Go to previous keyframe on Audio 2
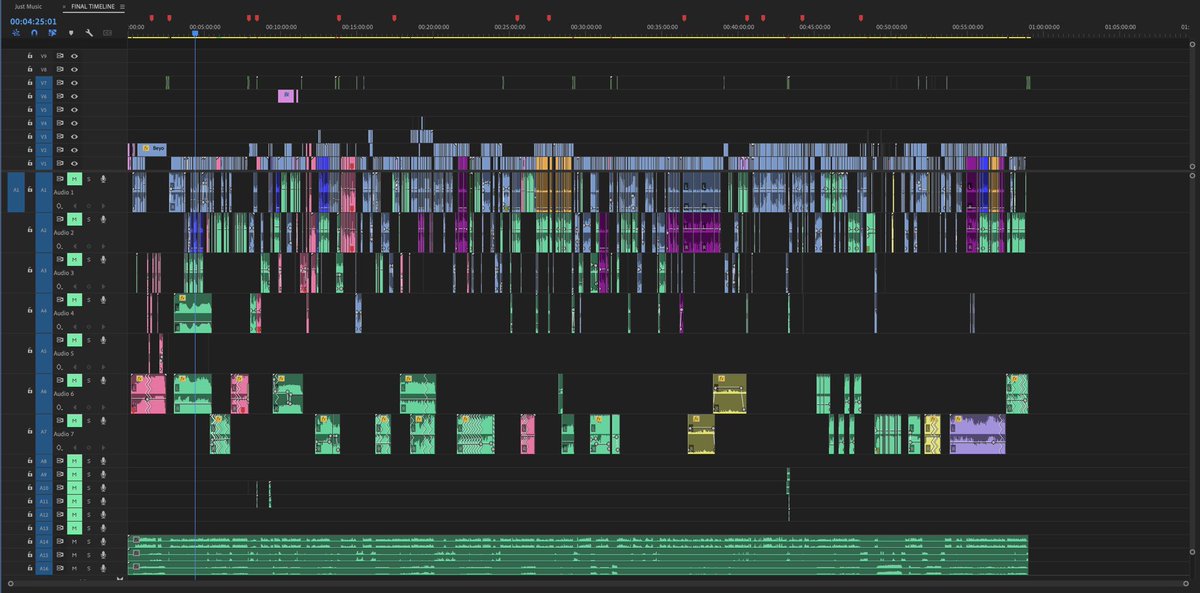 point(76,245)
